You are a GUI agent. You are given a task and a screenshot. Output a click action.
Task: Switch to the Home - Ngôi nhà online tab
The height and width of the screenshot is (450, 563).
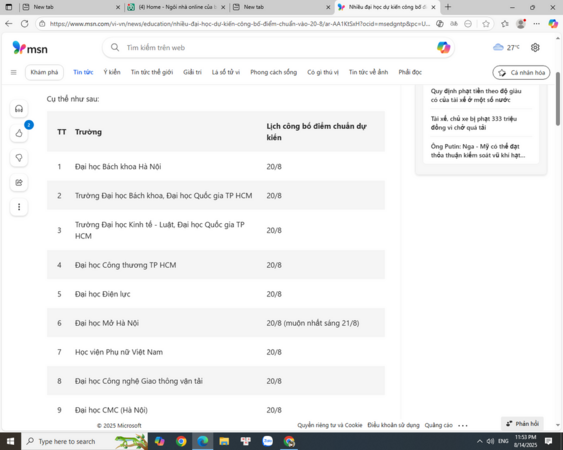pyautogui.click(x=177, y=7)
